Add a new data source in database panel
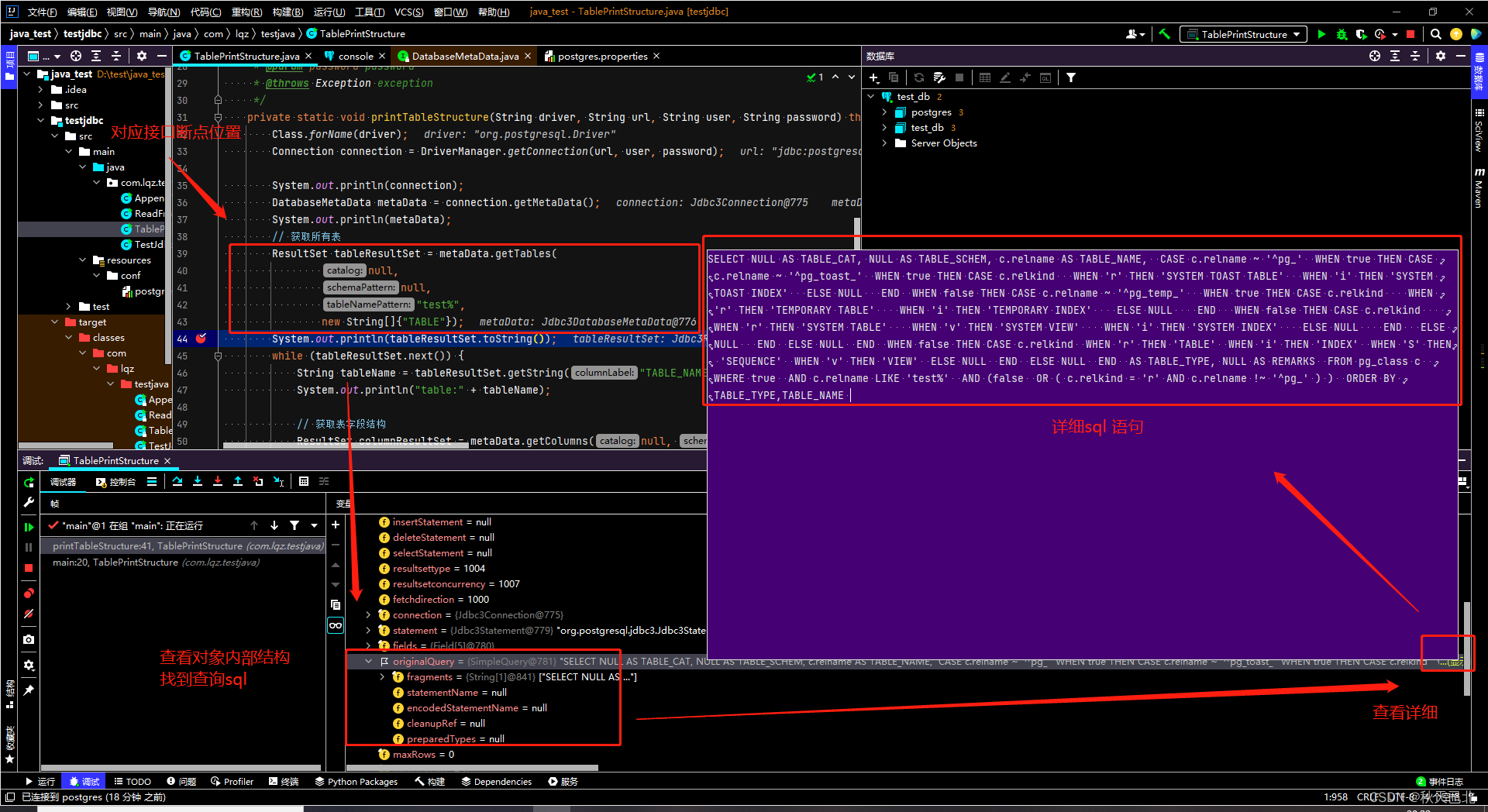 click(x=873, y=77)
